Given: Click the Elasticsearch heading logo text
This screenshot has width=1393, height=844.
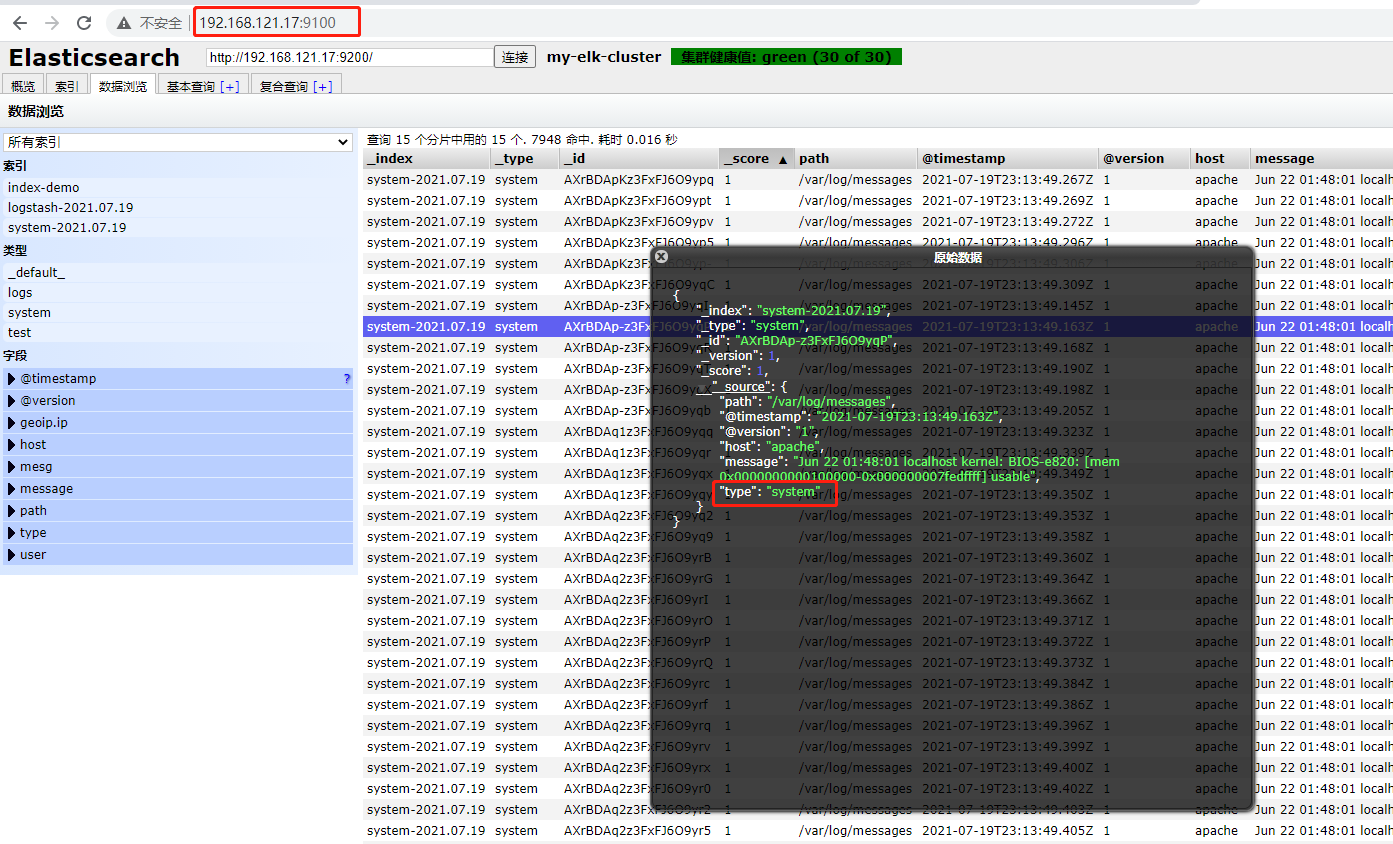Looking at the screenshot, I should point(94,57).
